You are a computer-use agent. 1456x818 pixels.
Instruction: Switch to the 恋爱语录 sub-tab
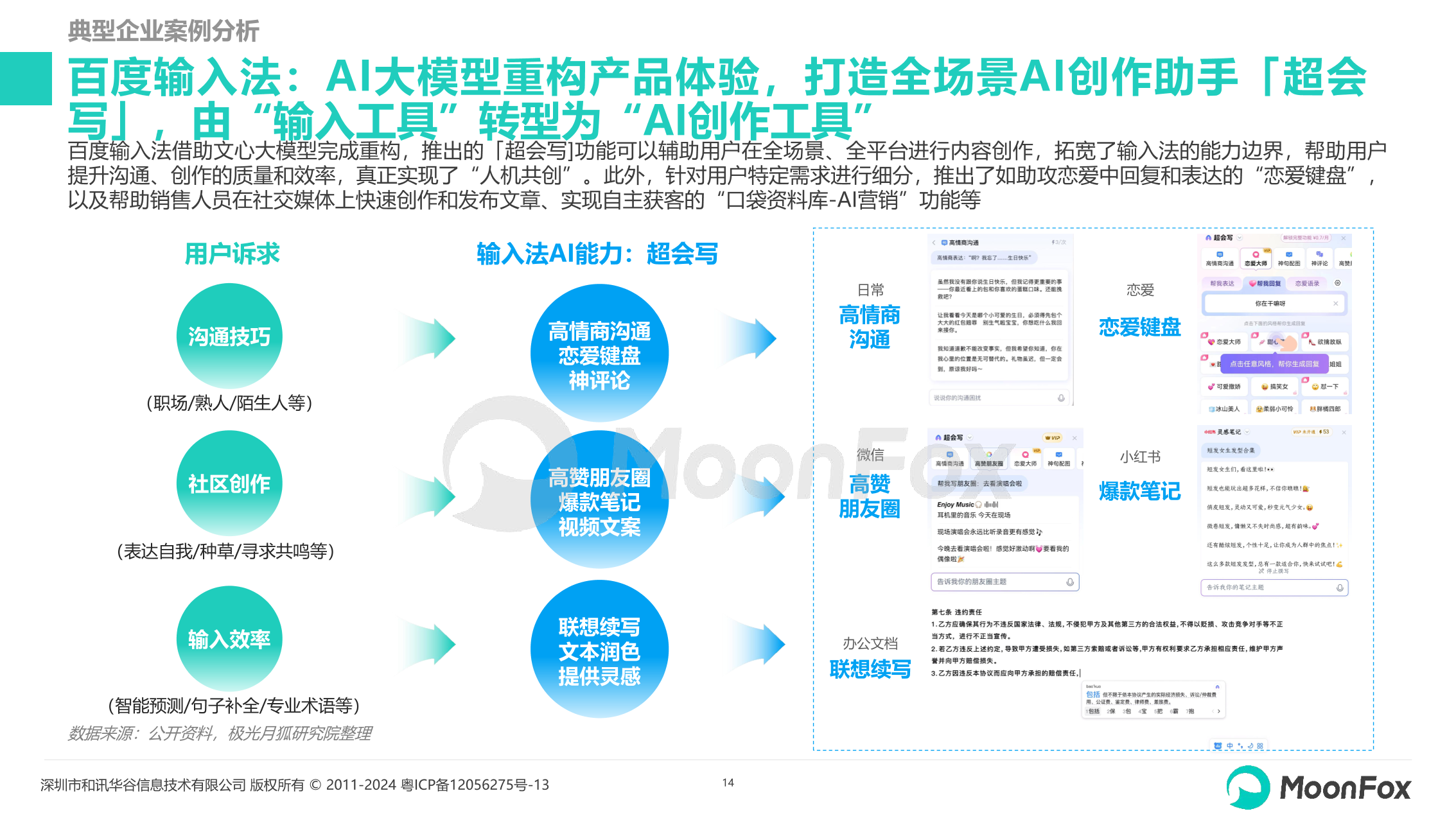click(x=1307, y=283)
